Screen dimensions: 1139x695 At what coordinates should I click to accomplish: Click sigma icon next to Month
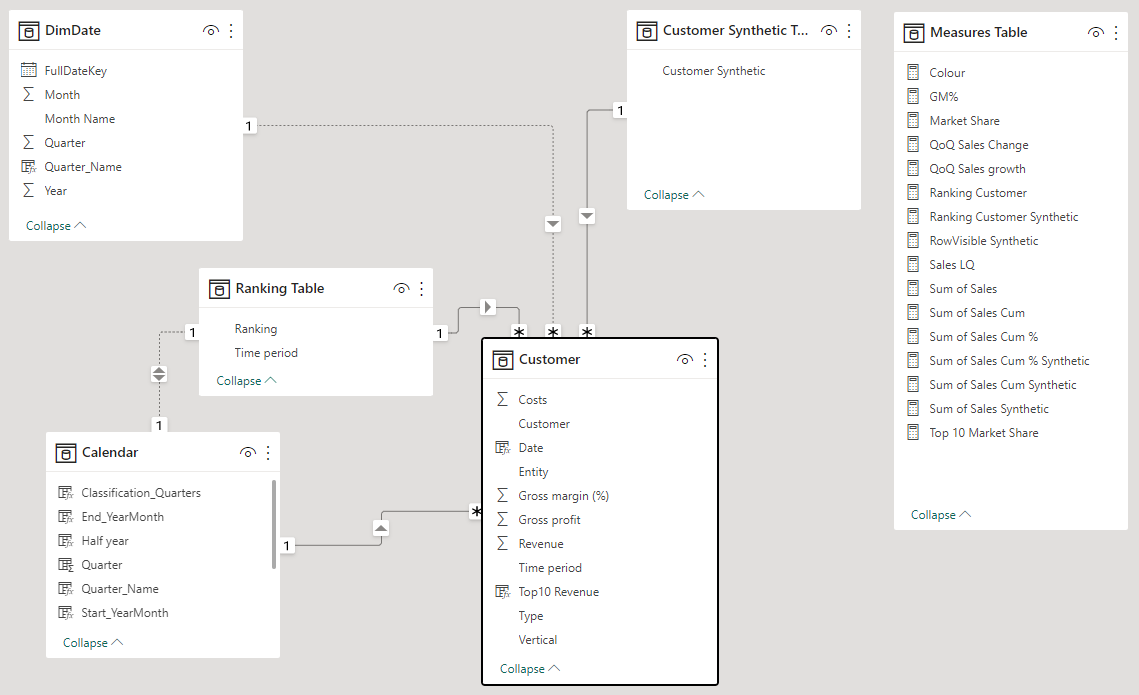click(28, 94)
